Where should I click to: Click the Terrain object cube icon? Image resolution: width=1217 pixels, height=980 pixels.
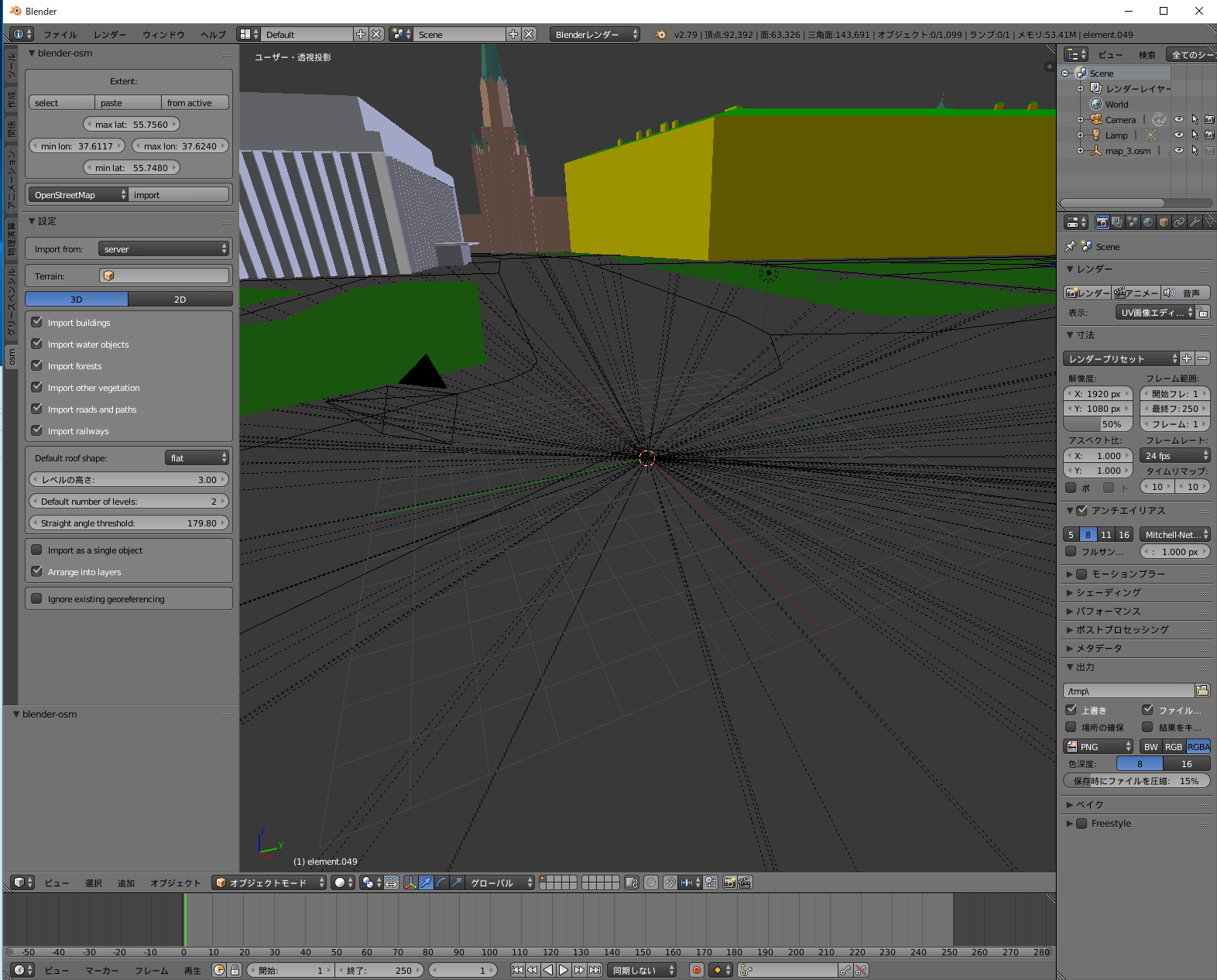click(108, 276)
